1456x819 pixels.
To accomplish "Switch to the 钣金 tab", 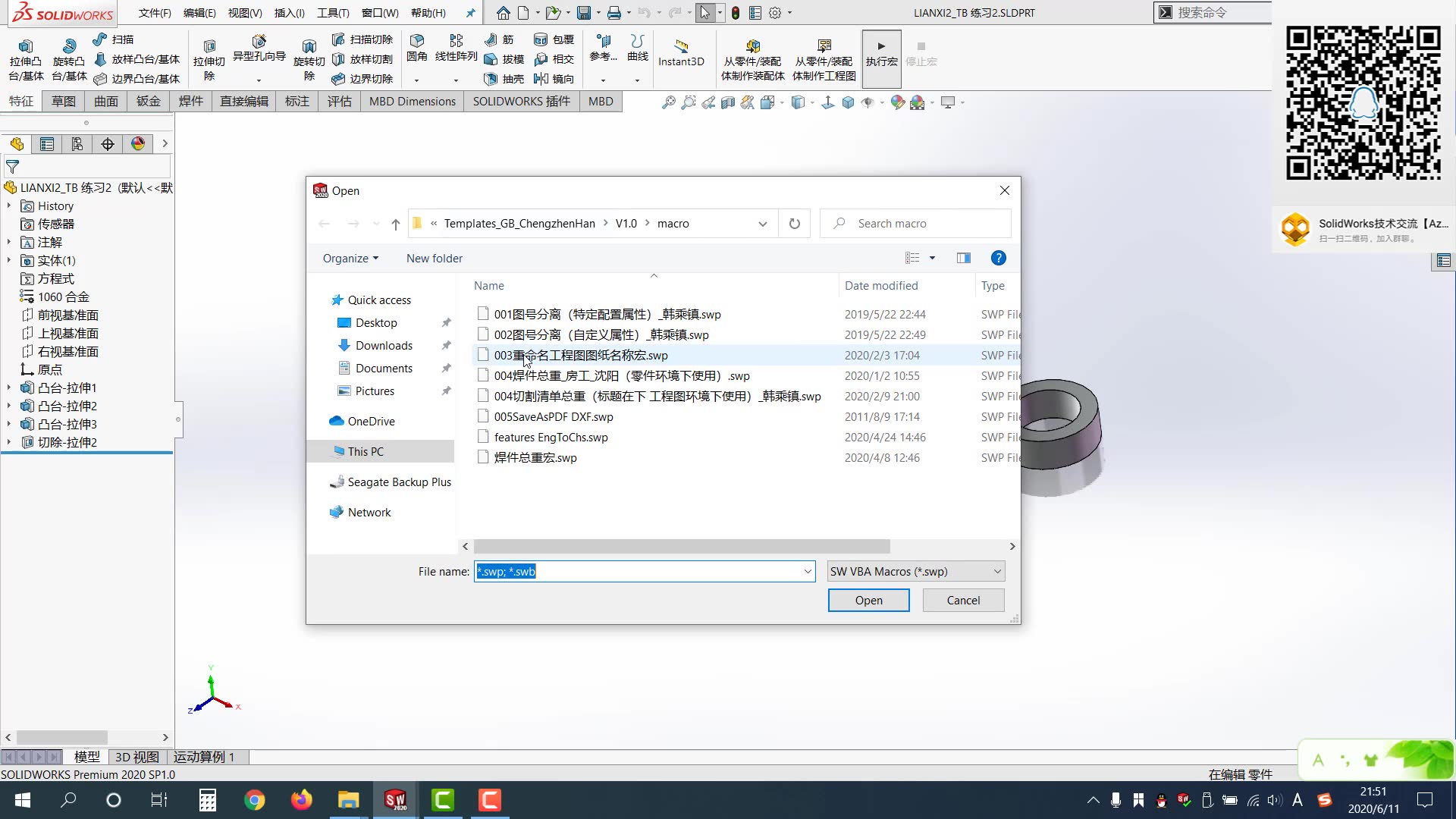I will point(149,101).
